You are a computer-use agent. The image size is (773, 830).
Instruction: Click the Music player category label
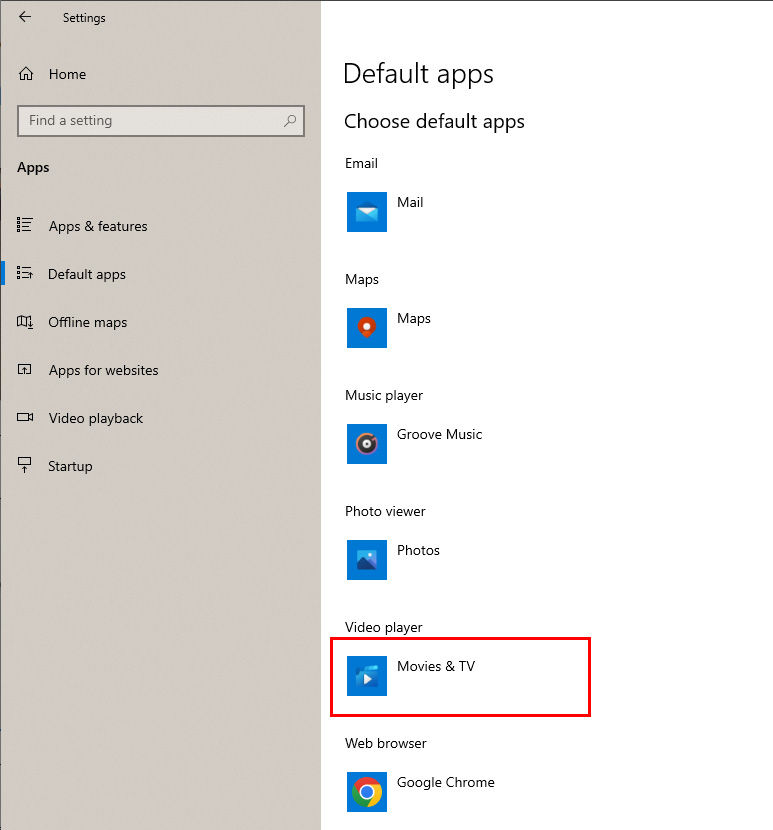click(x=384, y=395)
